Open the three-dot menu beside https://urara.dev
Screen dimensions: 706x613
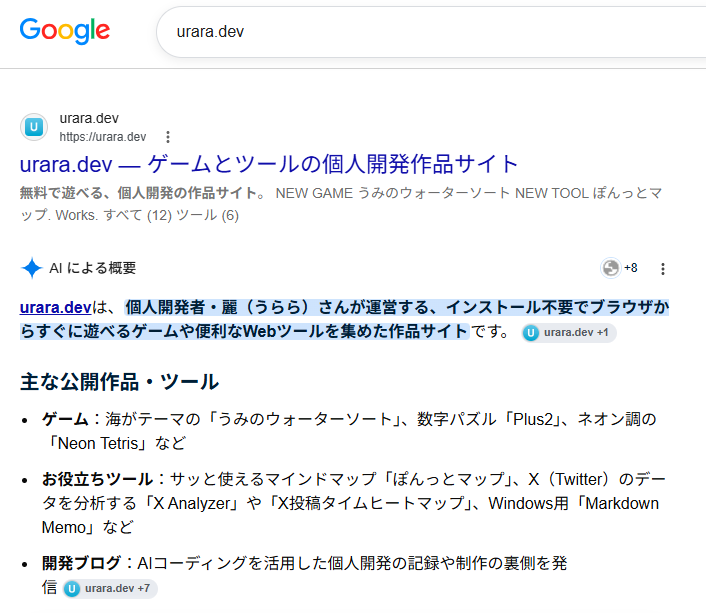coord(168,137)
